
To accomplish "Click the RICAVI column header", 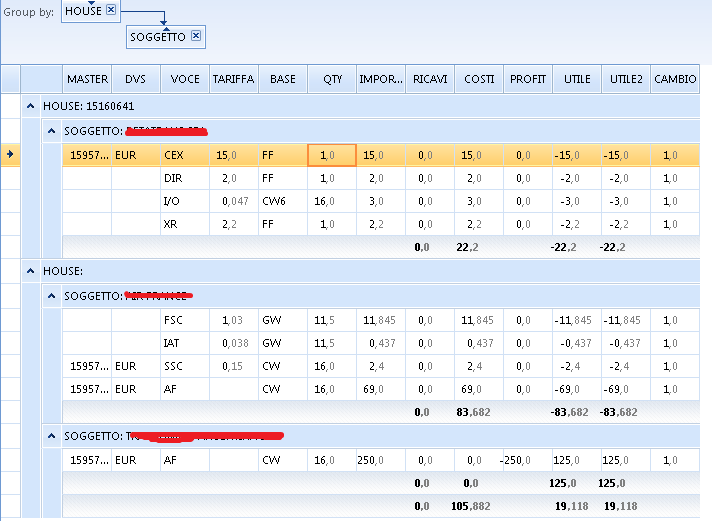I will tap(430, 79).
